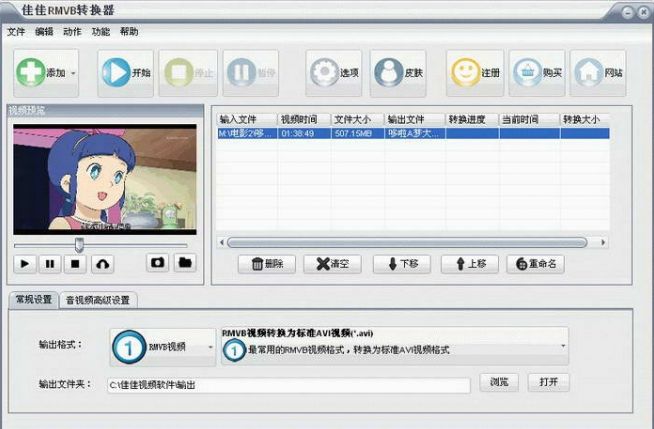Minimize the 佳佳RMVB转换器 window

coord(628,13)
